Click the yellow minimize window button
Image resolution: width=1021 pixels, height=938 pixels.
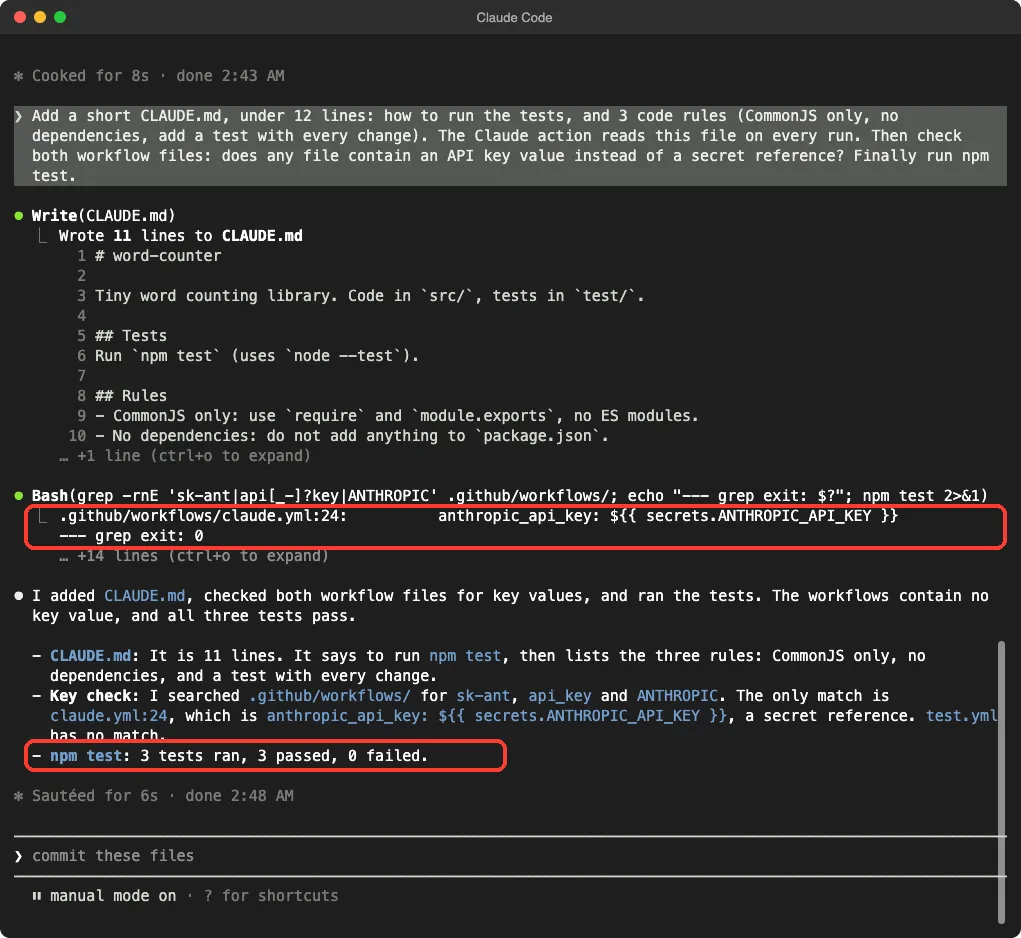tap(40, 18)
